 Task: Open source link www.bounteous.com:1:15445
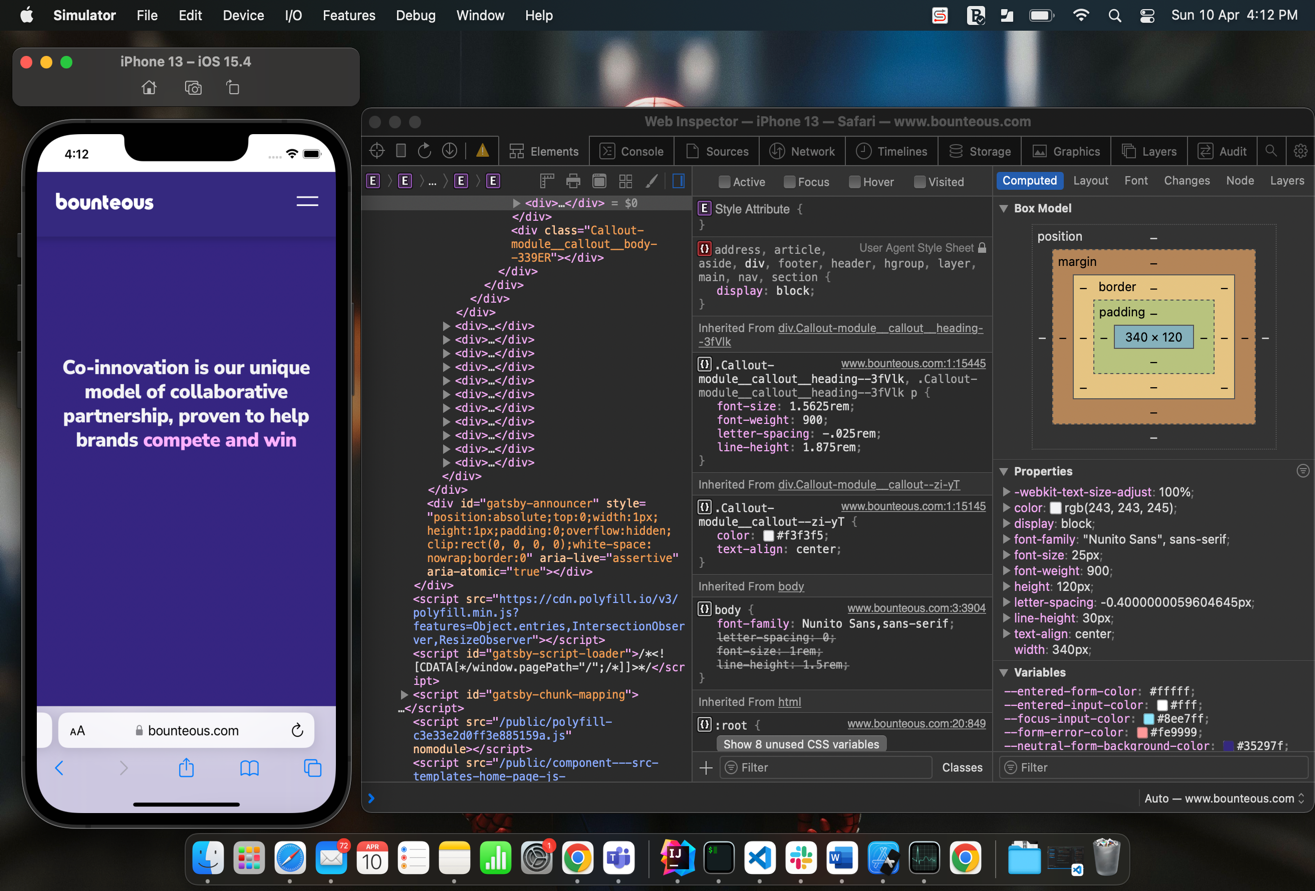(x=913, y=364)
